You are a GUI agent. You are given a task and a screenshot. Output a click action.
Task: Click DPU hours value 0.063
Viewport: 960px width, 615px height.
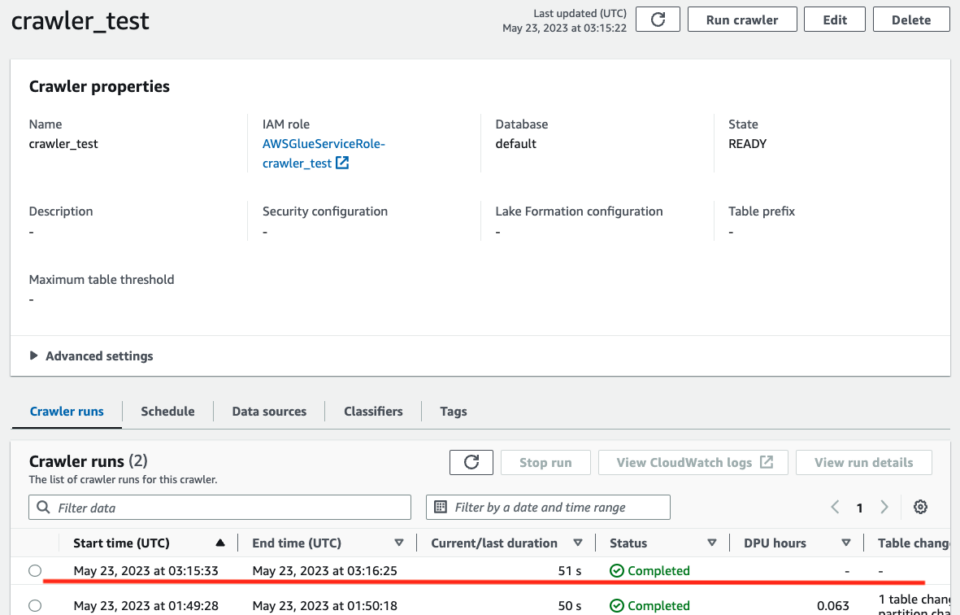pos(833,606)
